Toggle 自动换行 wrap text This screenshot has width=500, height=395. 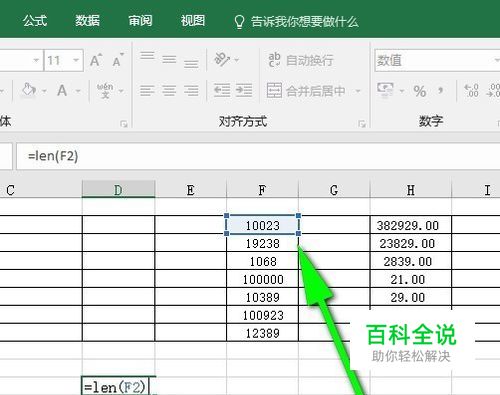[301, 60]
